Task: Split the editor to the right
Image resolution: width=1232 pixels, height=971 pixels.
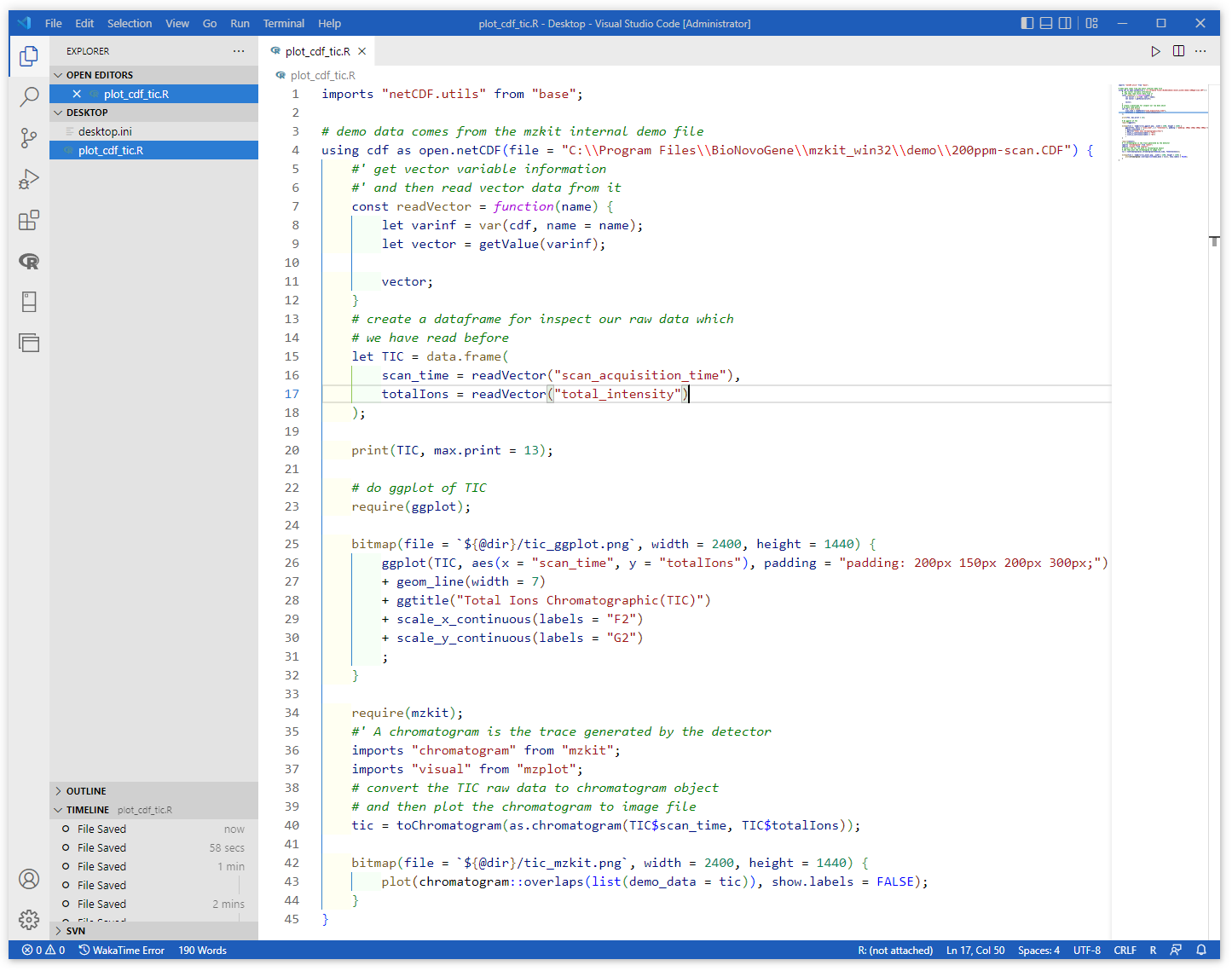Action: click(x=1178, y=51)
